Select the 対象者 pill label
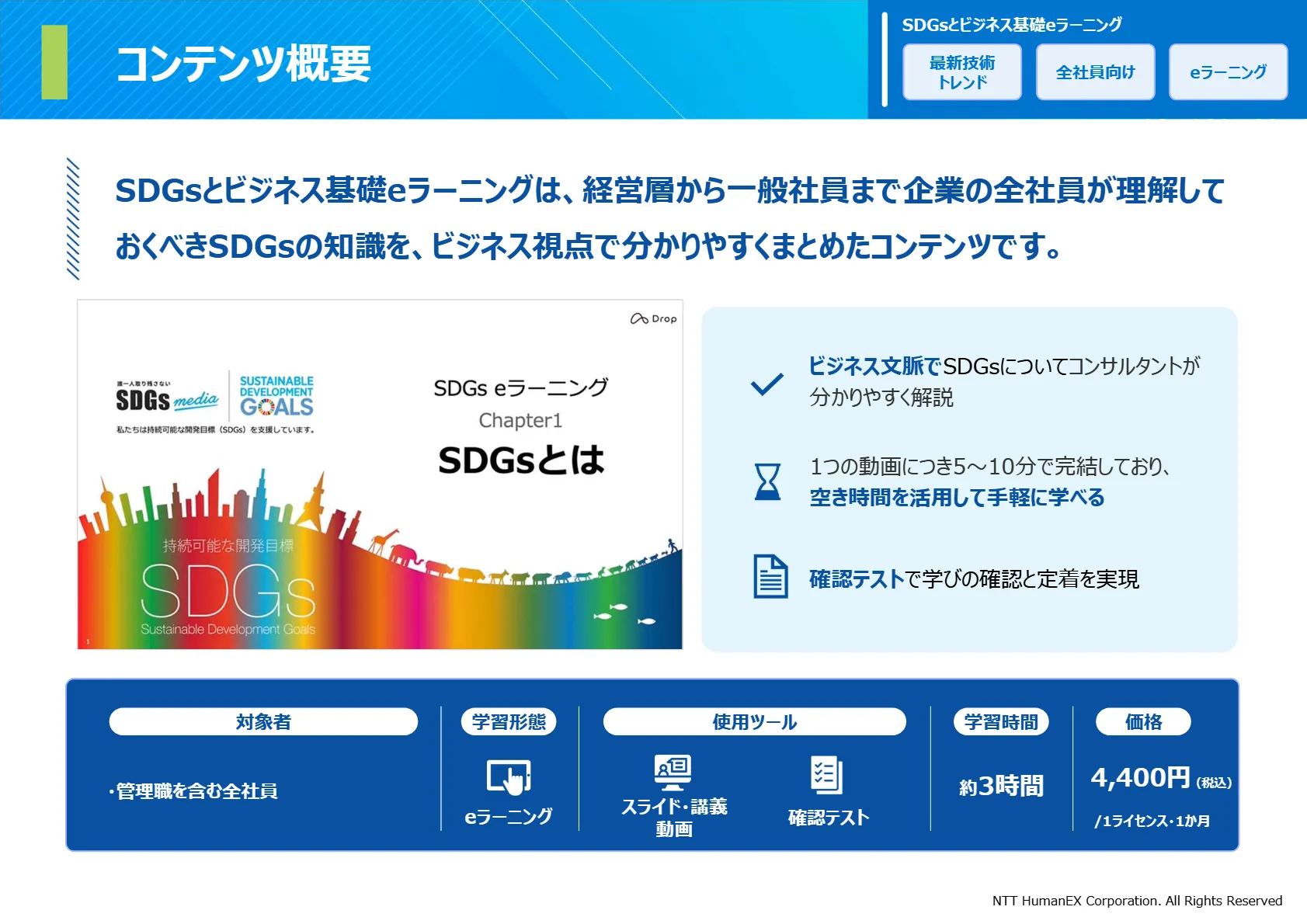 click(x=263, y=721)
